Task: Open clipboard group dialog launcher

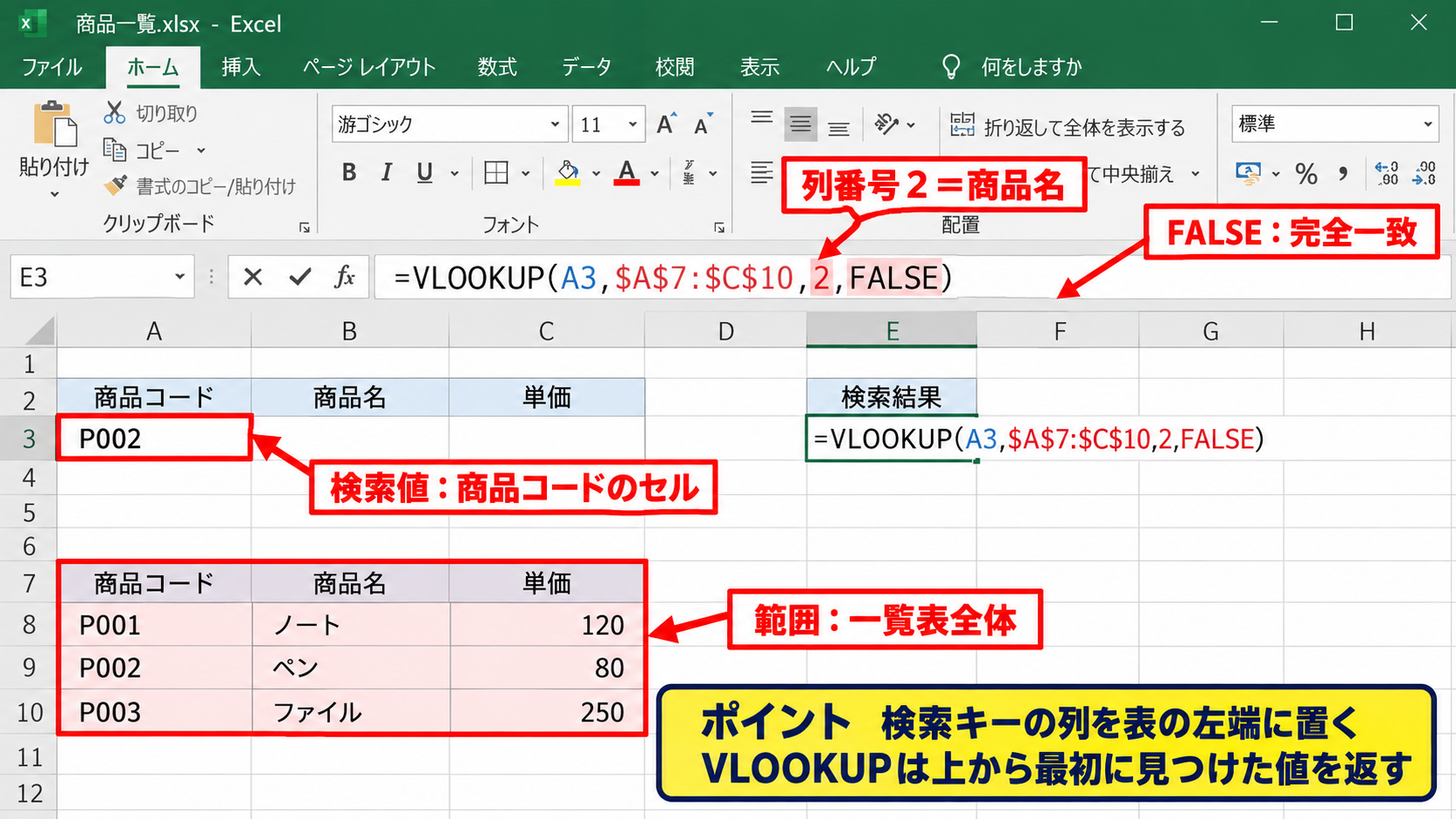Action: click(304, 227)
